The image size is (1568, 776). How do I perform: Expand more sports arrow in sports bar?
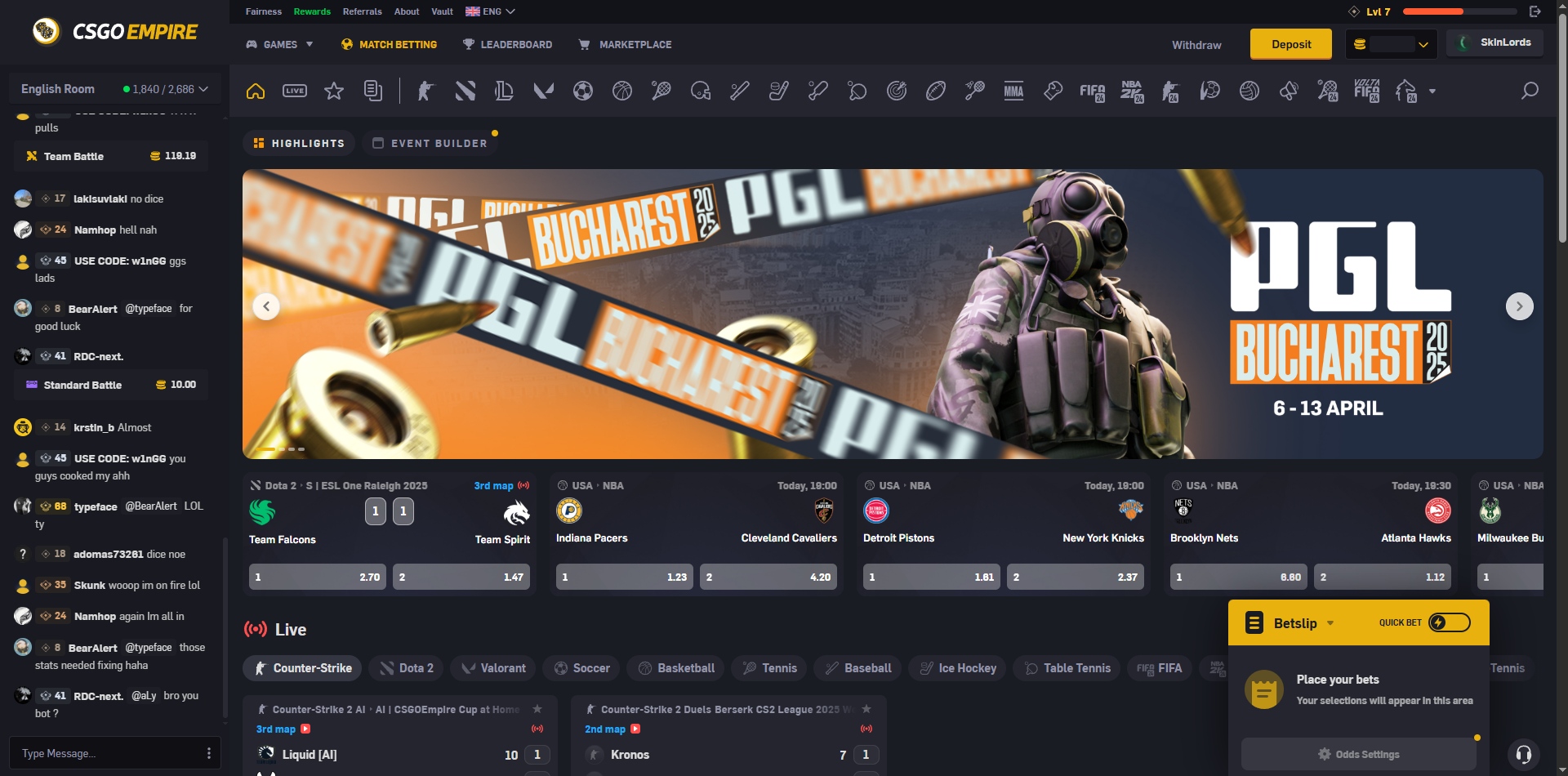click(1432, 91)
